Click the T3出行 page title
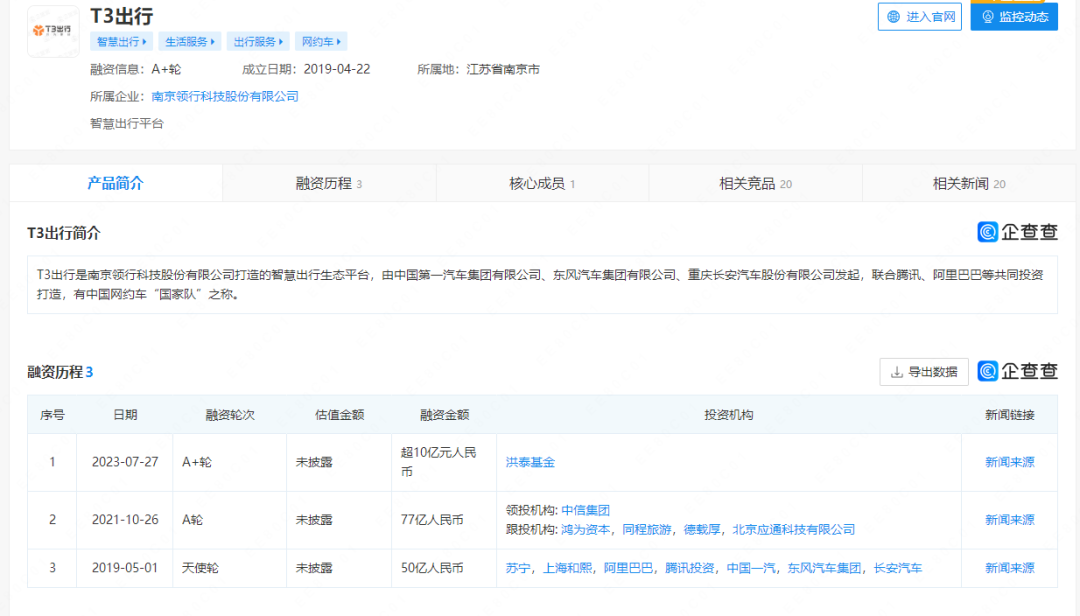 tap(122, 17)
